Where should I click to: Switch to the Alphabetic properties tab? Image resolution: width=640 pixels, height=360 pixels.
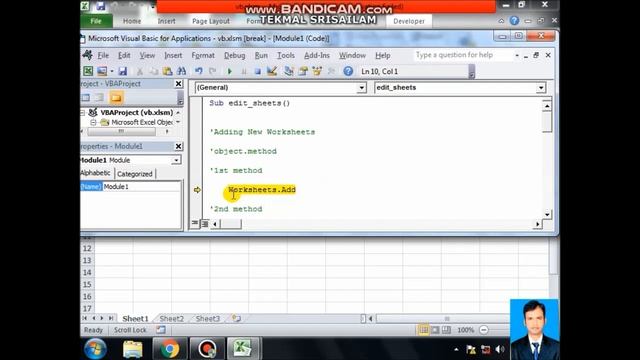click(x=96, y=173)
